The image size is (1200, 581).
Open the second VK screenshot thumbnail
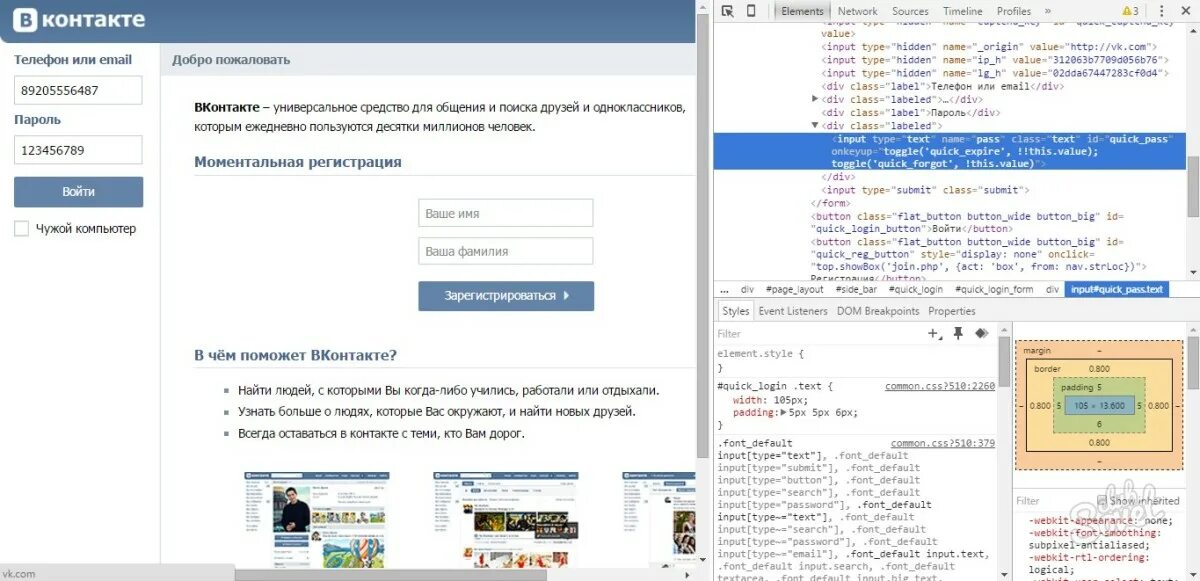point(505,520)
